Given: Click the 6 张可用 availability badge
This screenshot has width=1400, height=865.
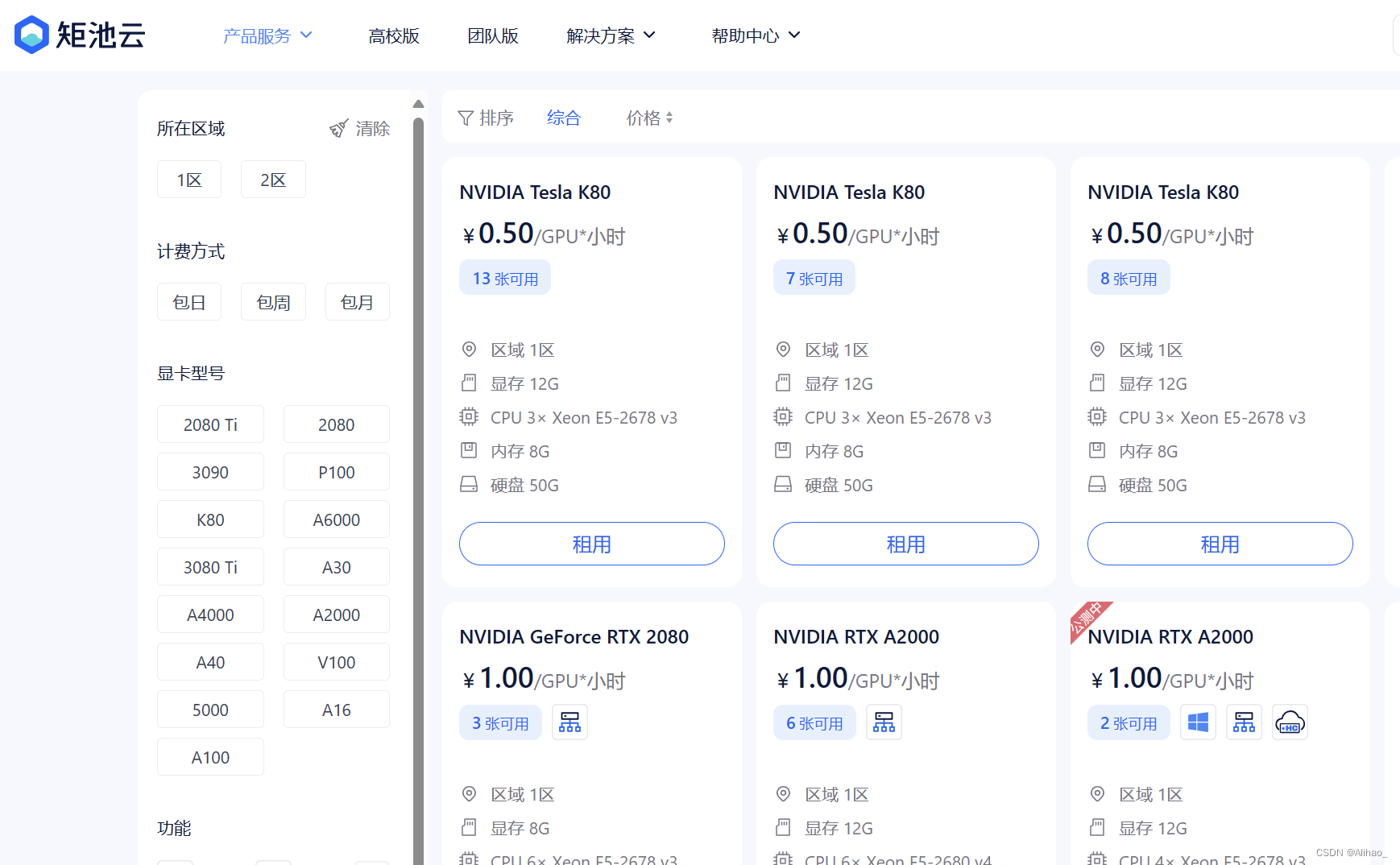Looking at the screenshot, I should tap(814, 722).
